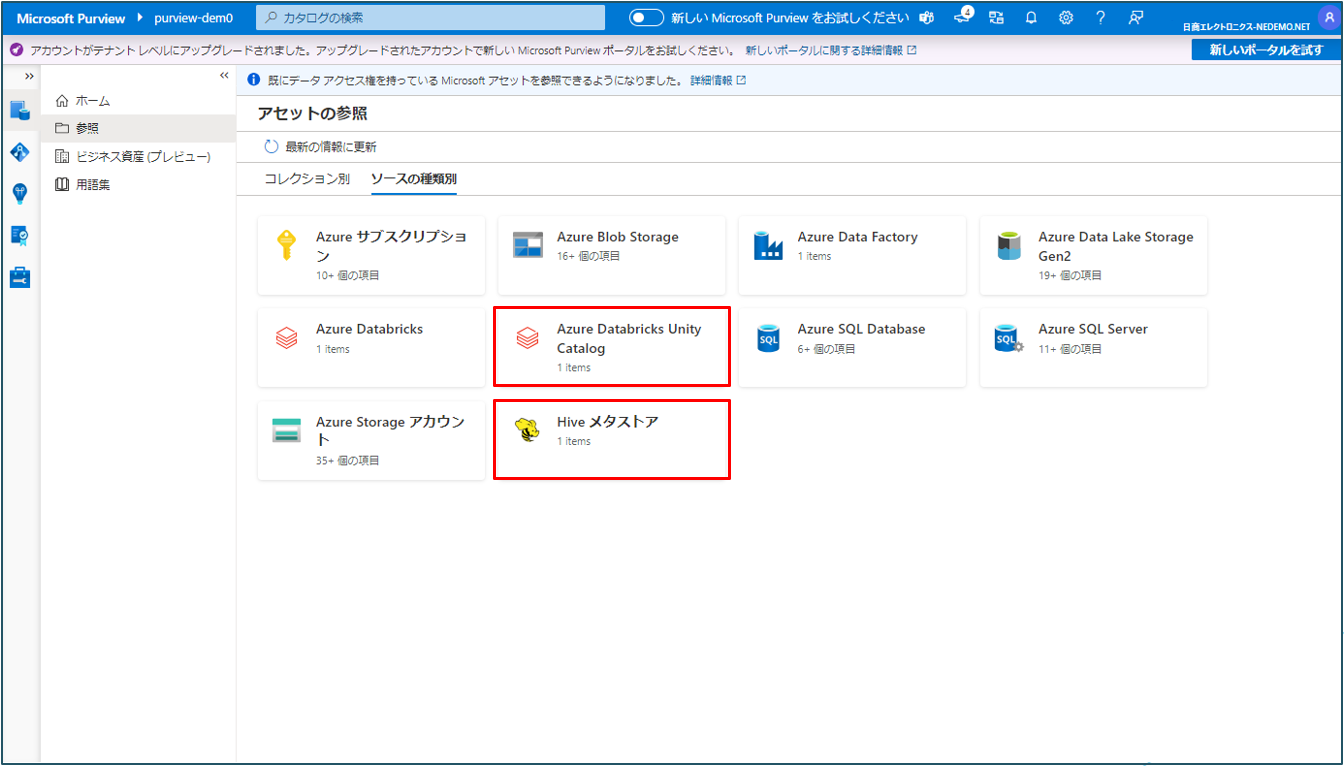Open the Management toolbox icon
Image resolution: width=1344 pixels, height=766 pixels.
(x=20, y=277)
